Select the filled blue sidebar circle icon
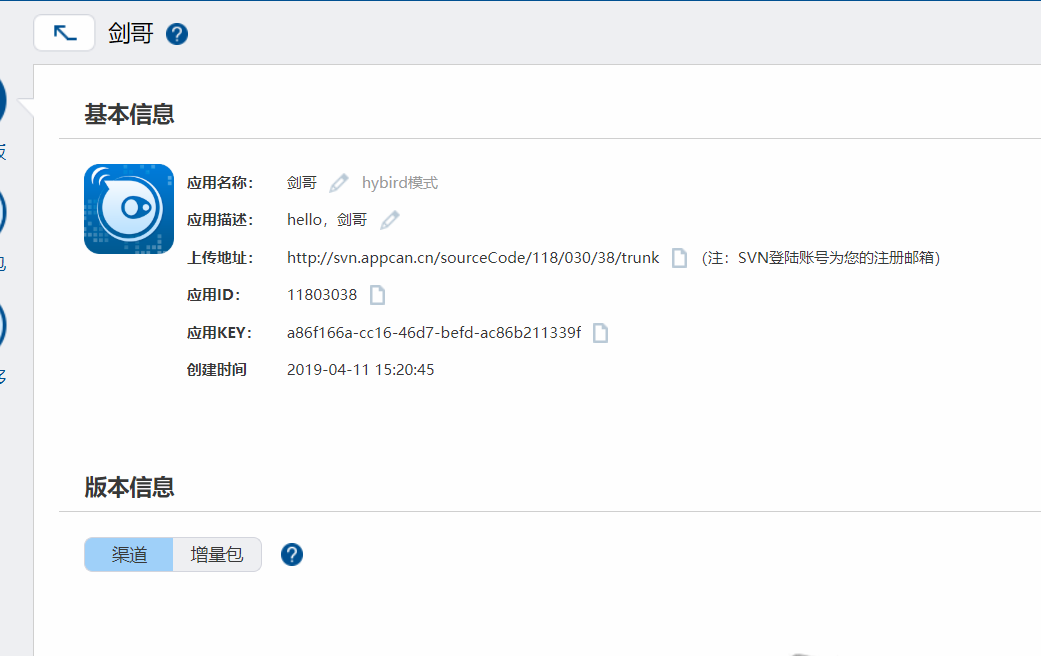1041x656 pixels. coord(3,100)
